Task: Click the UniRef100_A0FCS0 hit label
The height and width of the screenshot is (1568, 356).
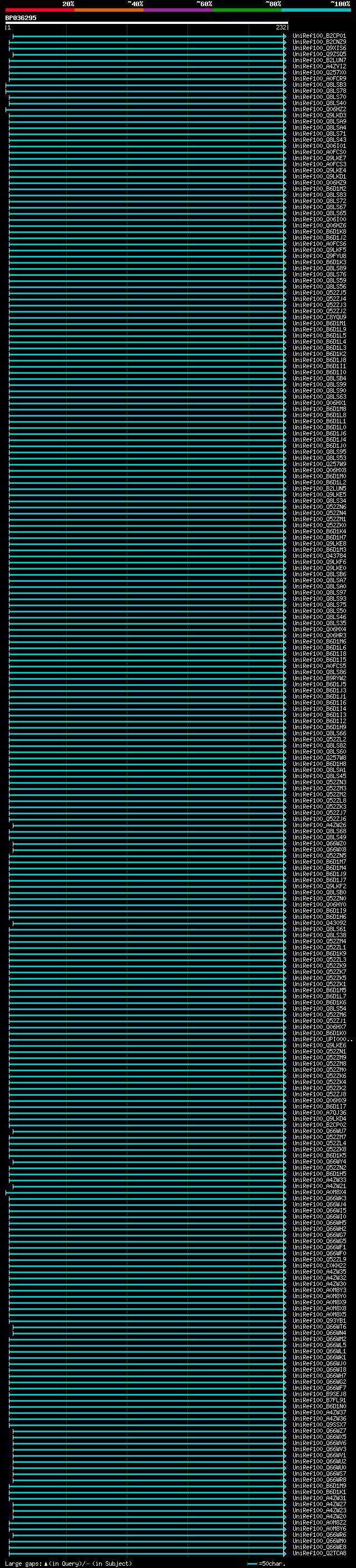Action: click(319, 152)
